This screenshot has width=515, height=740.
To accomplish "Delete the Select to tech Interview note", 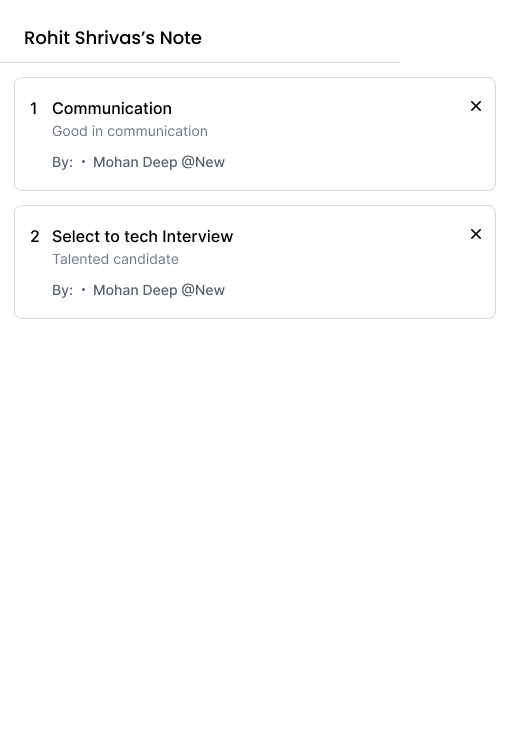I will coord(476,234).
